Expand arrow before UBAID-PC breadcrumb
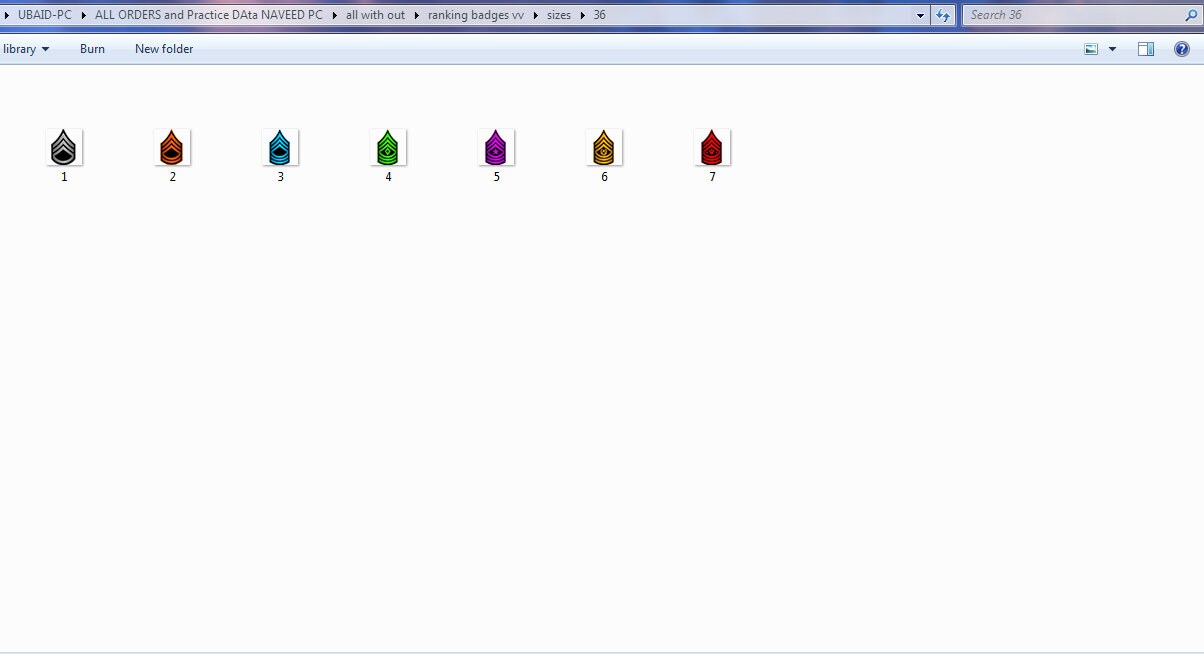Image resolution: width=1204 pixels, height=654 pixels. [7, 15]
